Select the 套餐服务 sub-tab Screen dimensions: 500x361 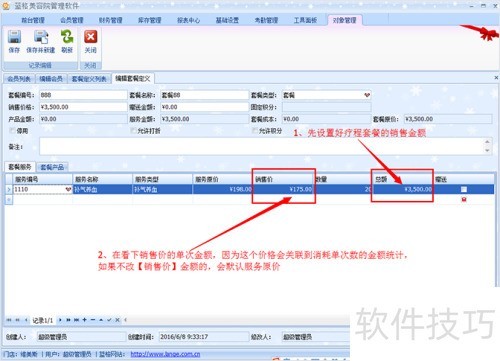(20, 167)
